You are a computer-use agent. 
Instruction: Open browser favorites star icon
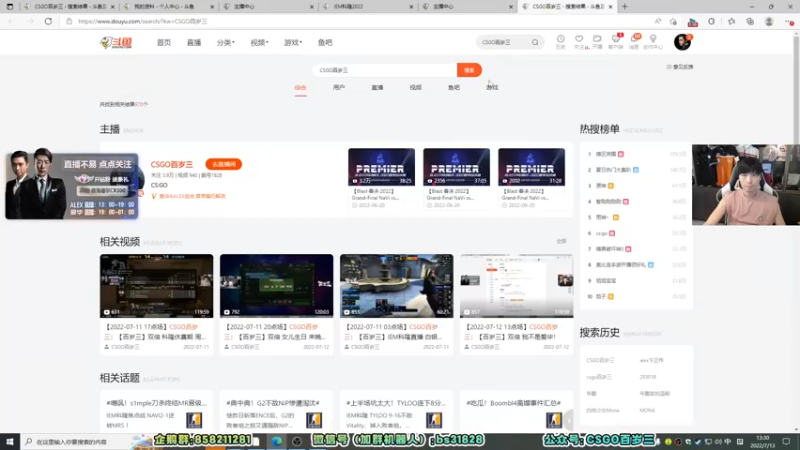pyautogui.click(x=731, y=21)
